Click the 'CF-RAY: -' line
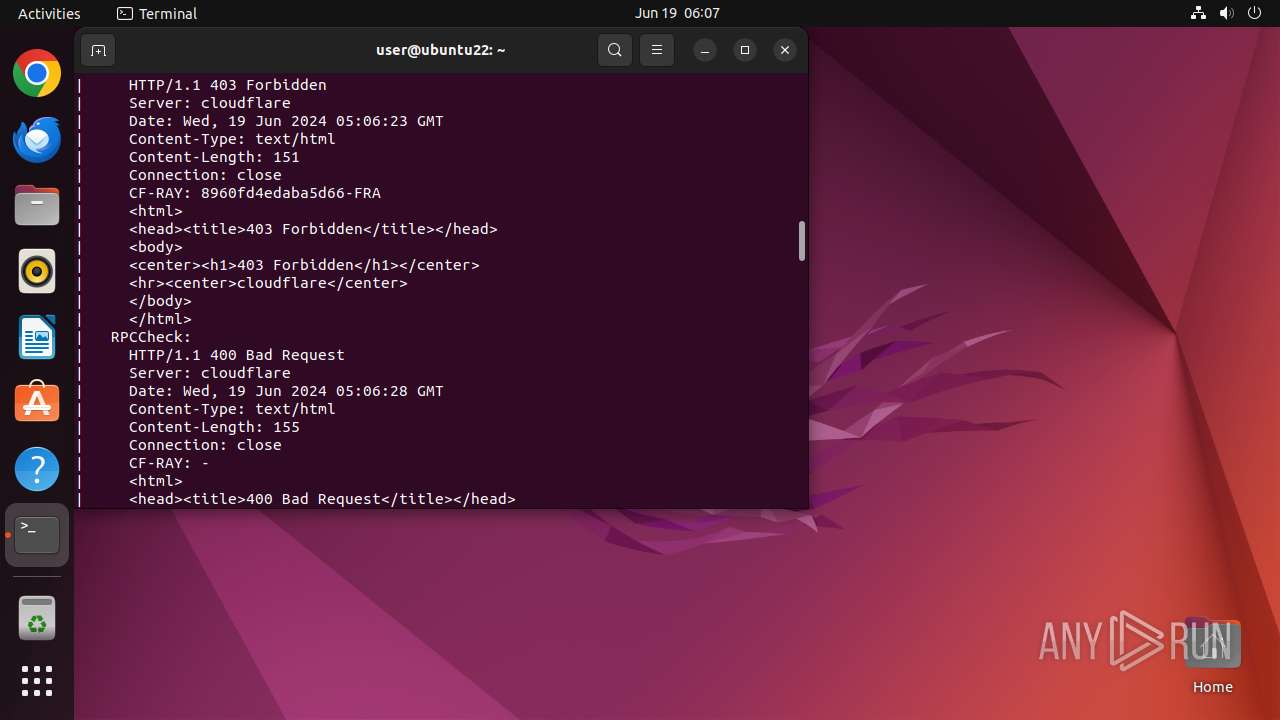1280x720 pixels. [169, 463]
